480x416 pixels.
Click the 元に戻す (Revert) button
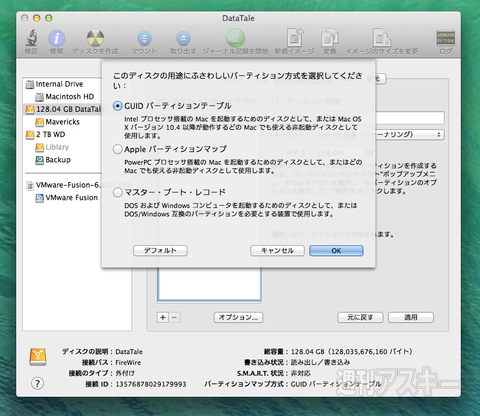point(360,317)
